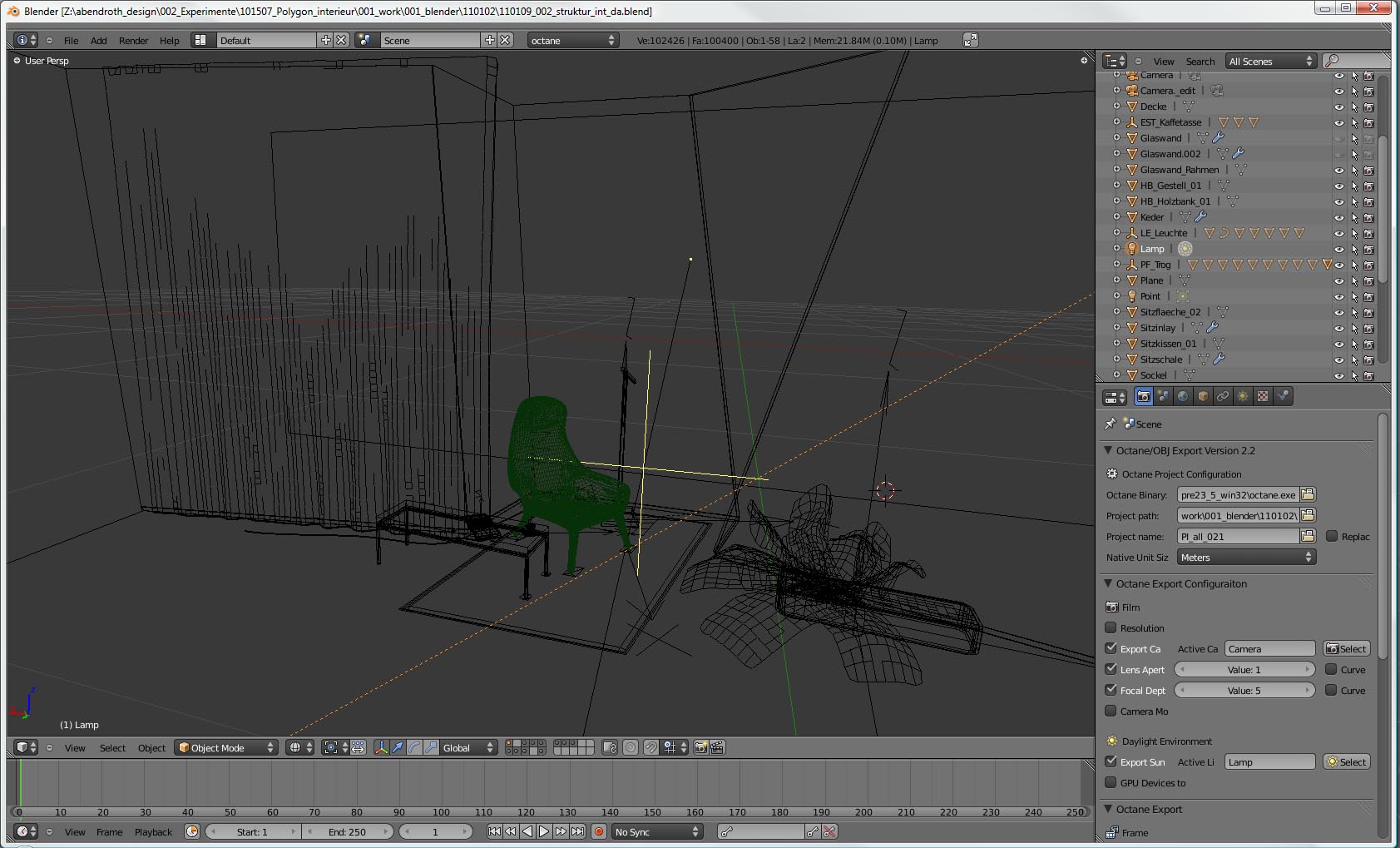Image resolution: width=1400 pixels, height=848 pixels.
Task: Select the rotate manipulator arc icon
Action: [x=414, y=747]
